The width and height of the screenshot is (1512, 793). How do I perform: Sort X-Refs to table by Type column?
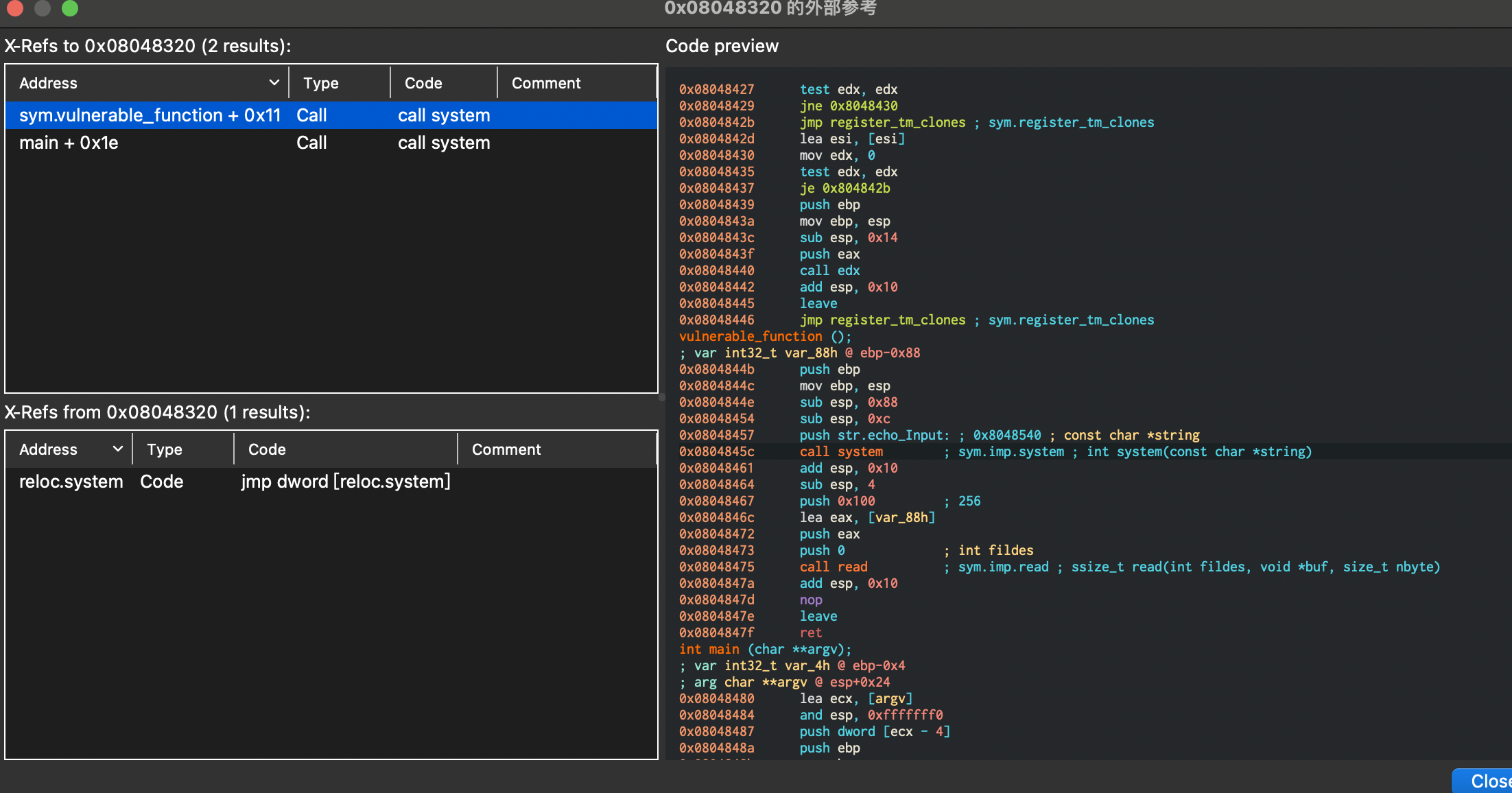tap(321, 83)
